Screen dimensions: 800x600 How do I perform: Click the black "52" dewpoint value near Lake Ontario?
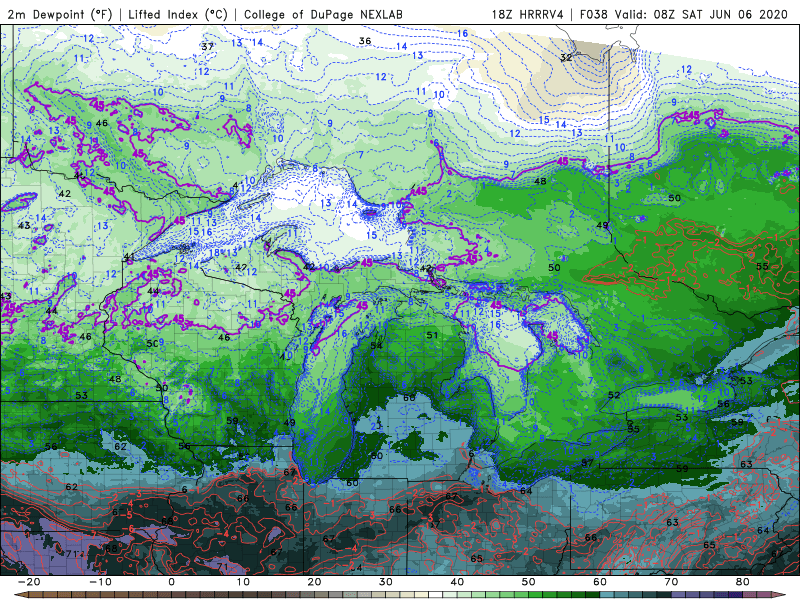614,395
